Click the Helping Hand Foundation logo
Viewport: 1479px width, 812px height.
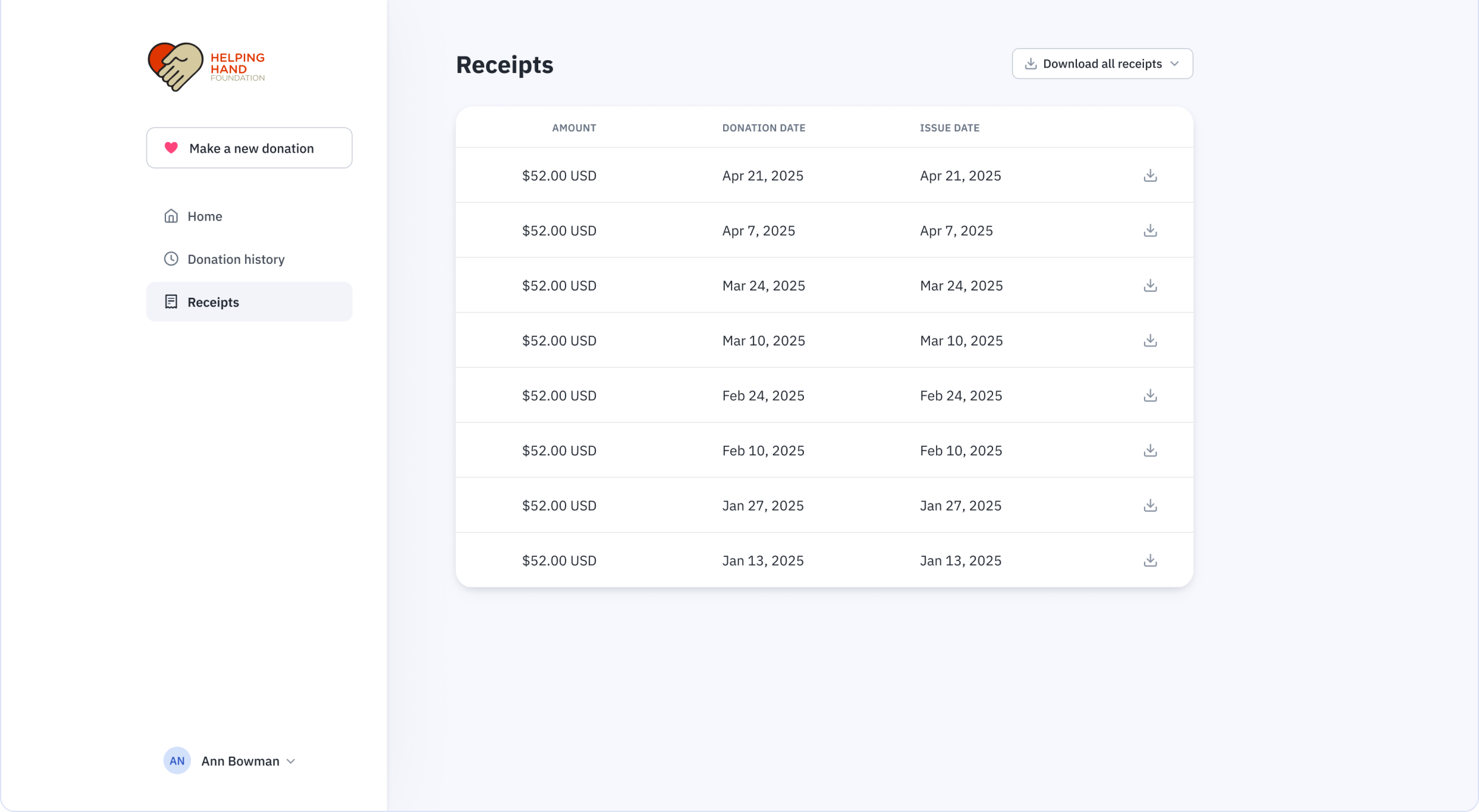tap(206, 67)
